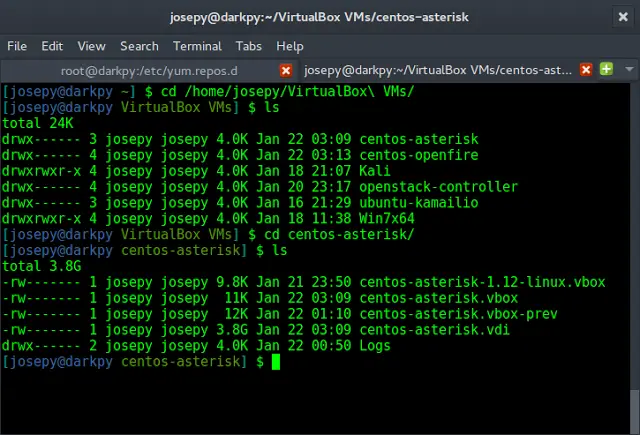Switch to josepy@darkpy centos-ast tab
Image resolution: width=640 pixels, height=435 pixels.
(438, 70)
